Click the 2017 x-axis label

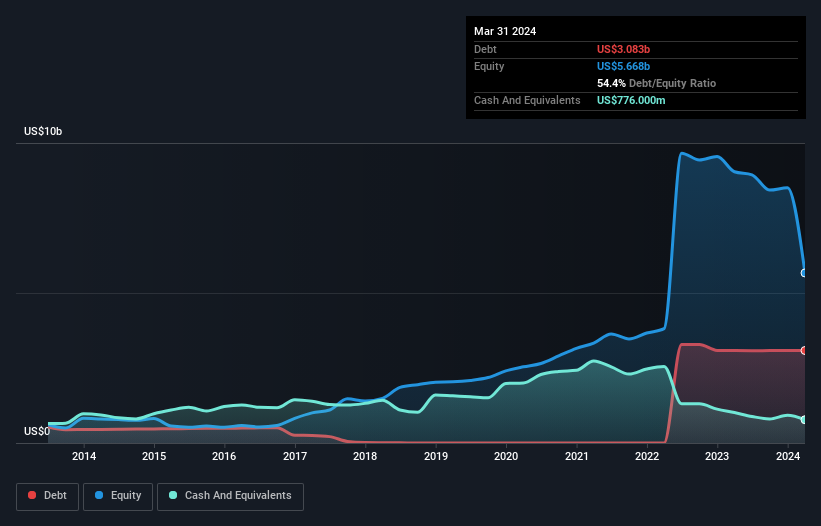coord(295,456)
